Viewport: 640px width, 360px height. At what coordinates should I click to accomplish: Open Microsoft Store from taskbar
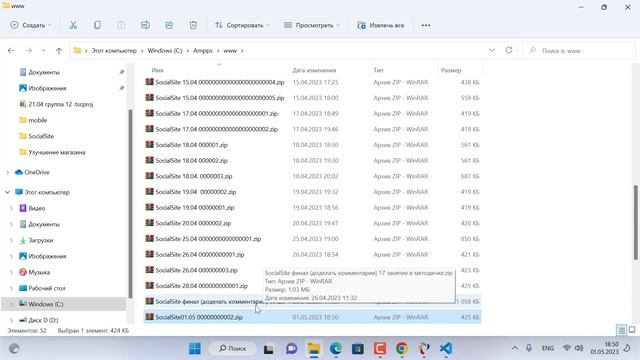[x=358, y=349]
